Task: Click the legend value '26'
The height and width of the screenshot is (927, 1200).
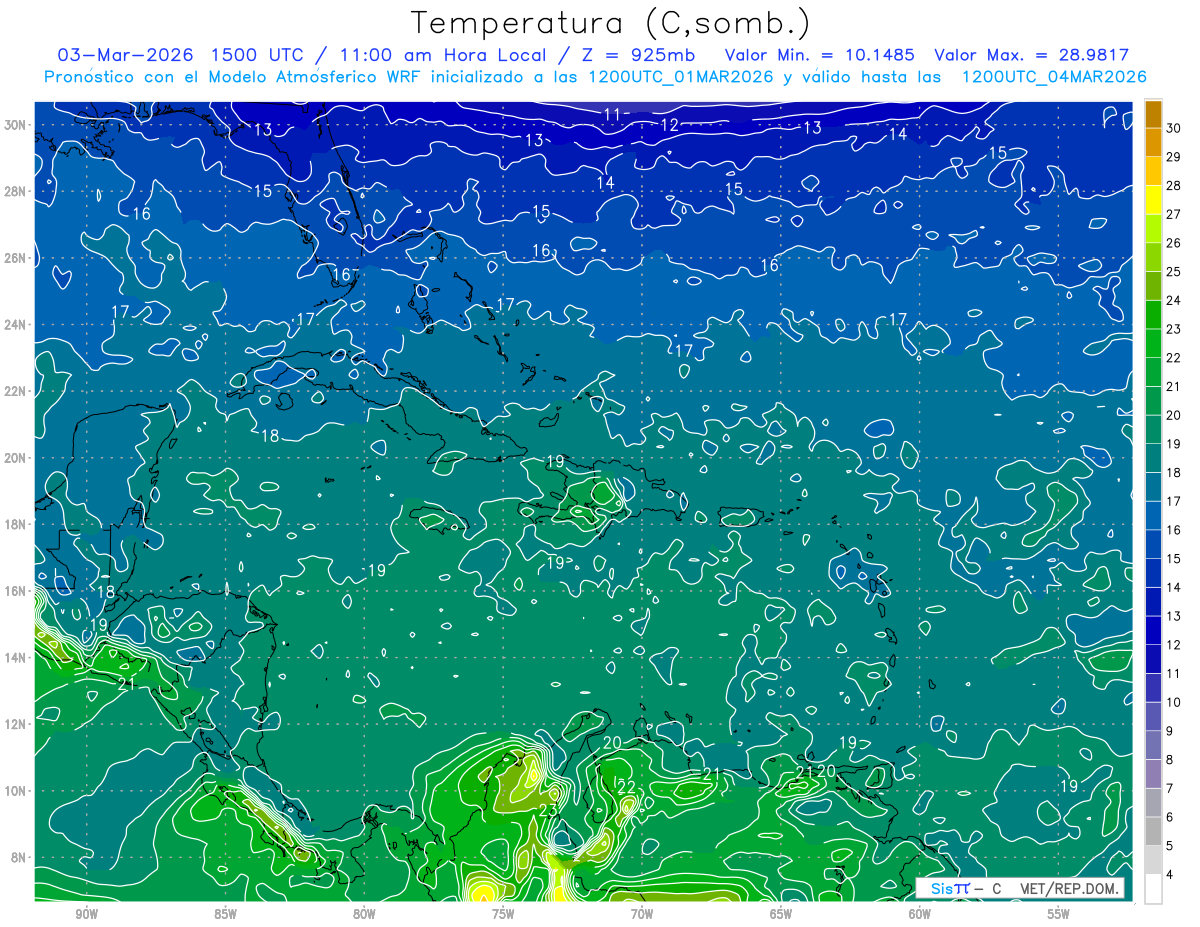Action: [x=1174, y=243]
